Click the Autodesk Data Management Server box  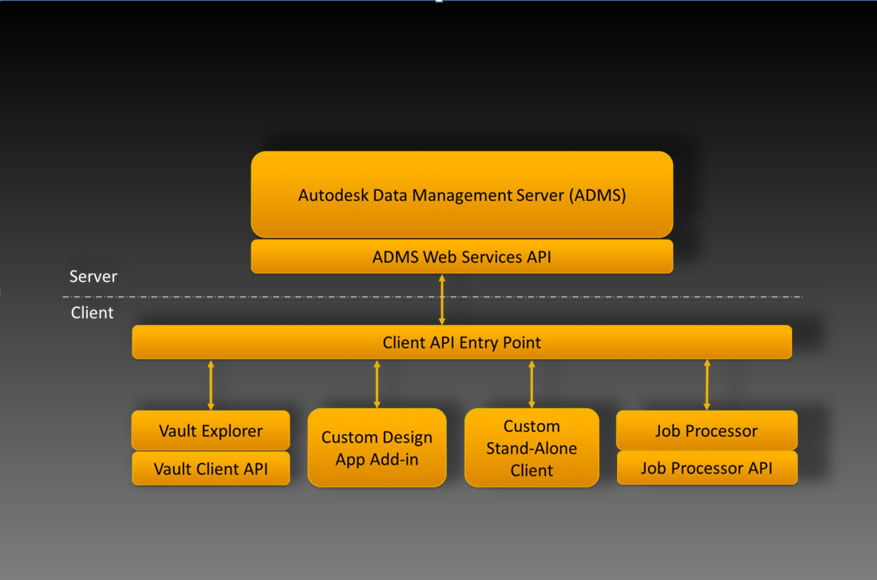click(x=461, y=194)
